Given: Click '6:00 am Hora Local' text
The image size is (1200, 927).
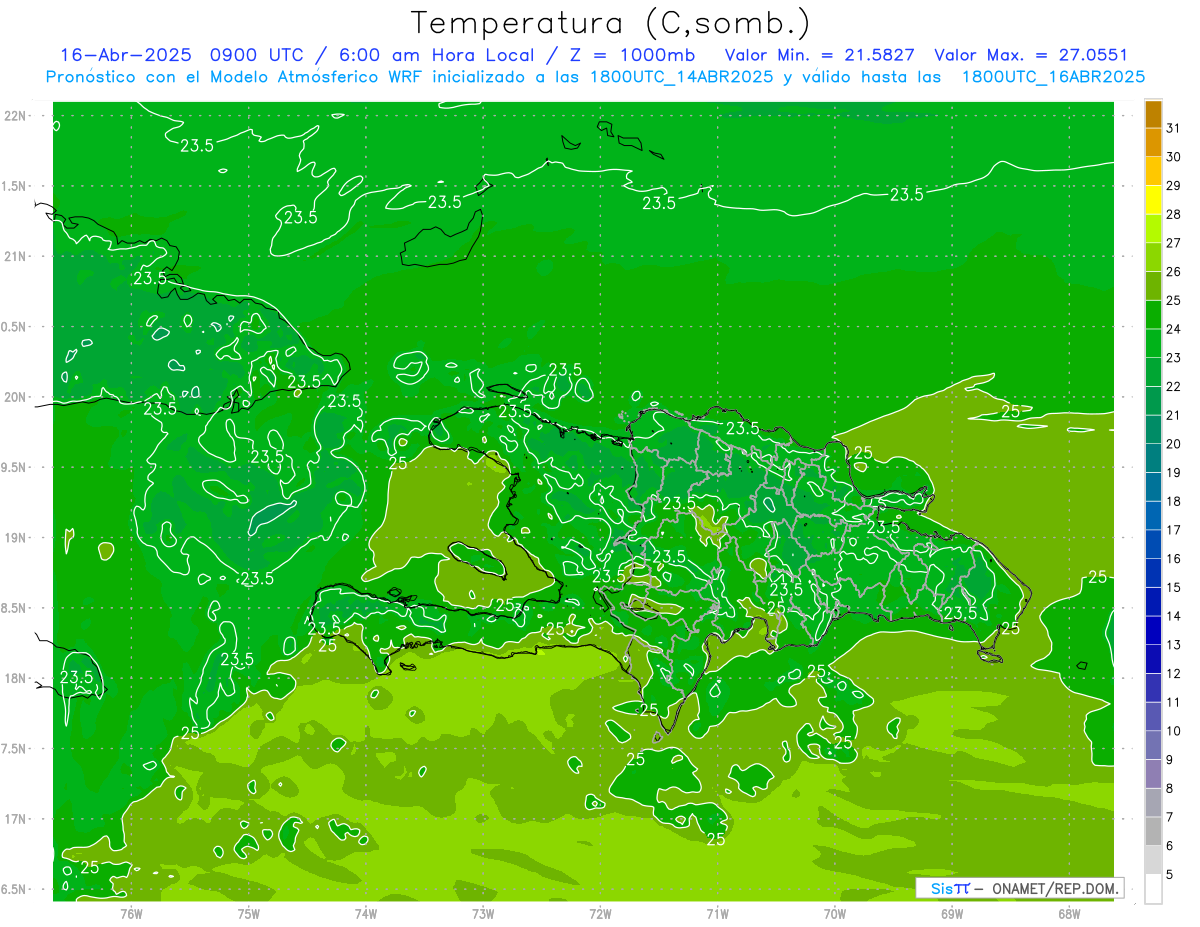Looking at the screenshot, I should 437,56.
